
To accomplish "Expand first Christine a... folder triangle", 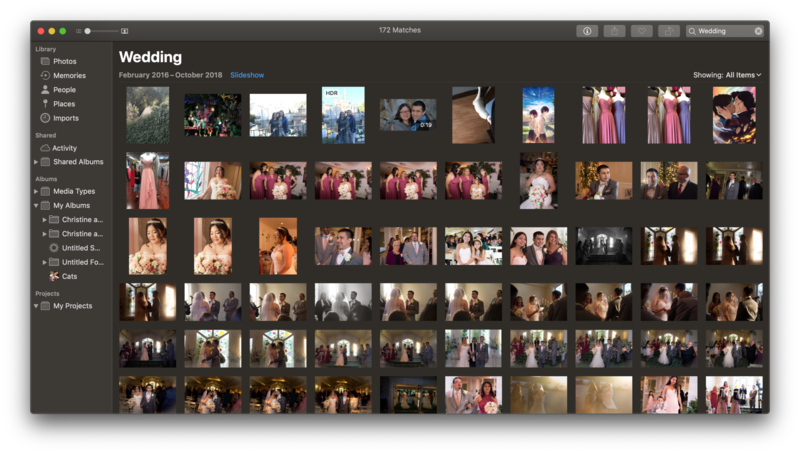I will [x=44, y=220].
